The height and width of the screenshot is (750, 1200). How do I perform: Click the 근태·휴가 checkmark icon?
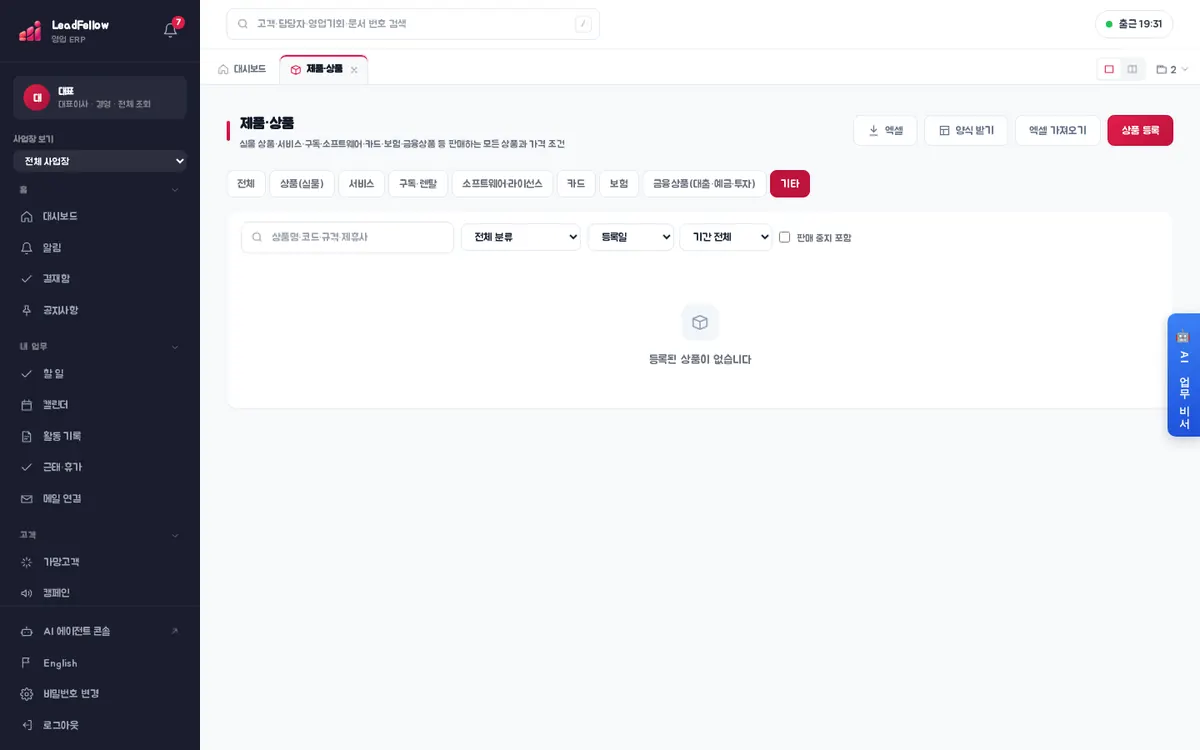(x=27, y=467)
